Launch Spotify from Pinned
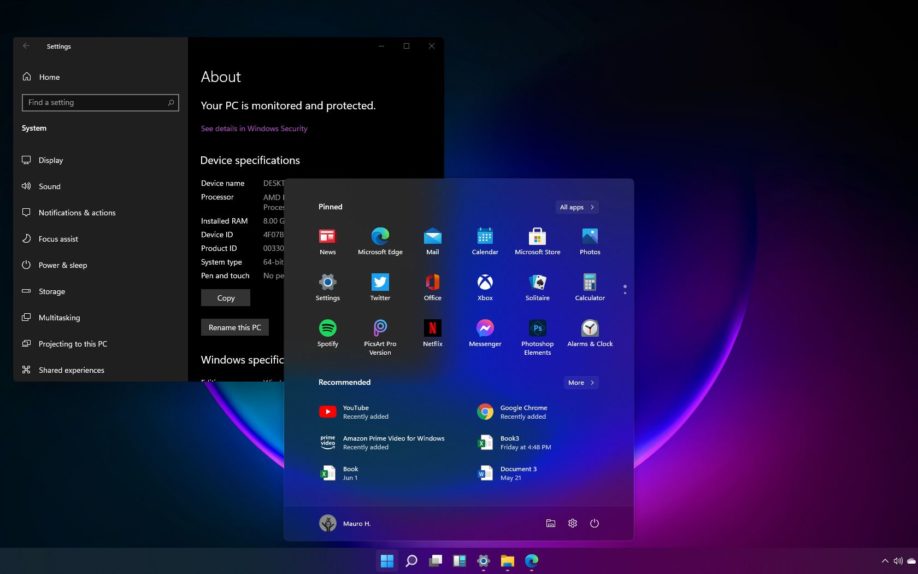 [327, 333]
